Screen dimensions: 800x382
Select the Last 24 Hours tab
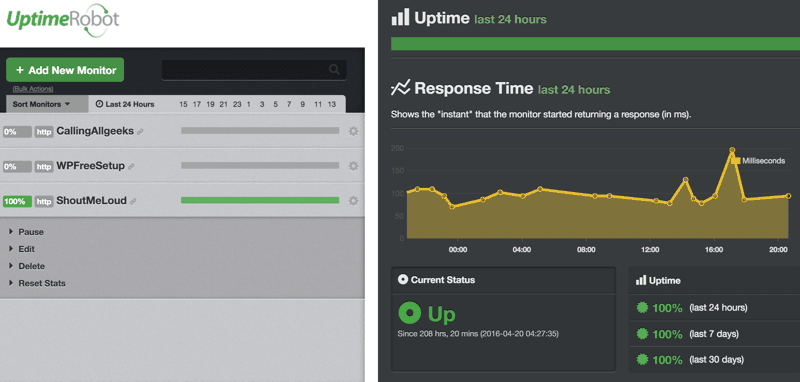pyautogui.click(x=125, y=104)
